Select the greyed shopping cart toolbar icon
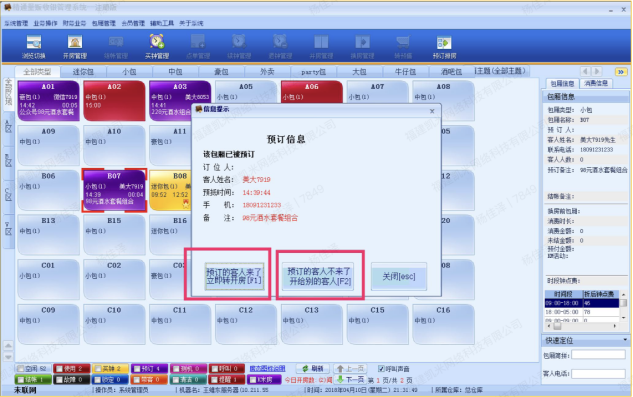Screen dimensions: 633x397 click(403, 46)
